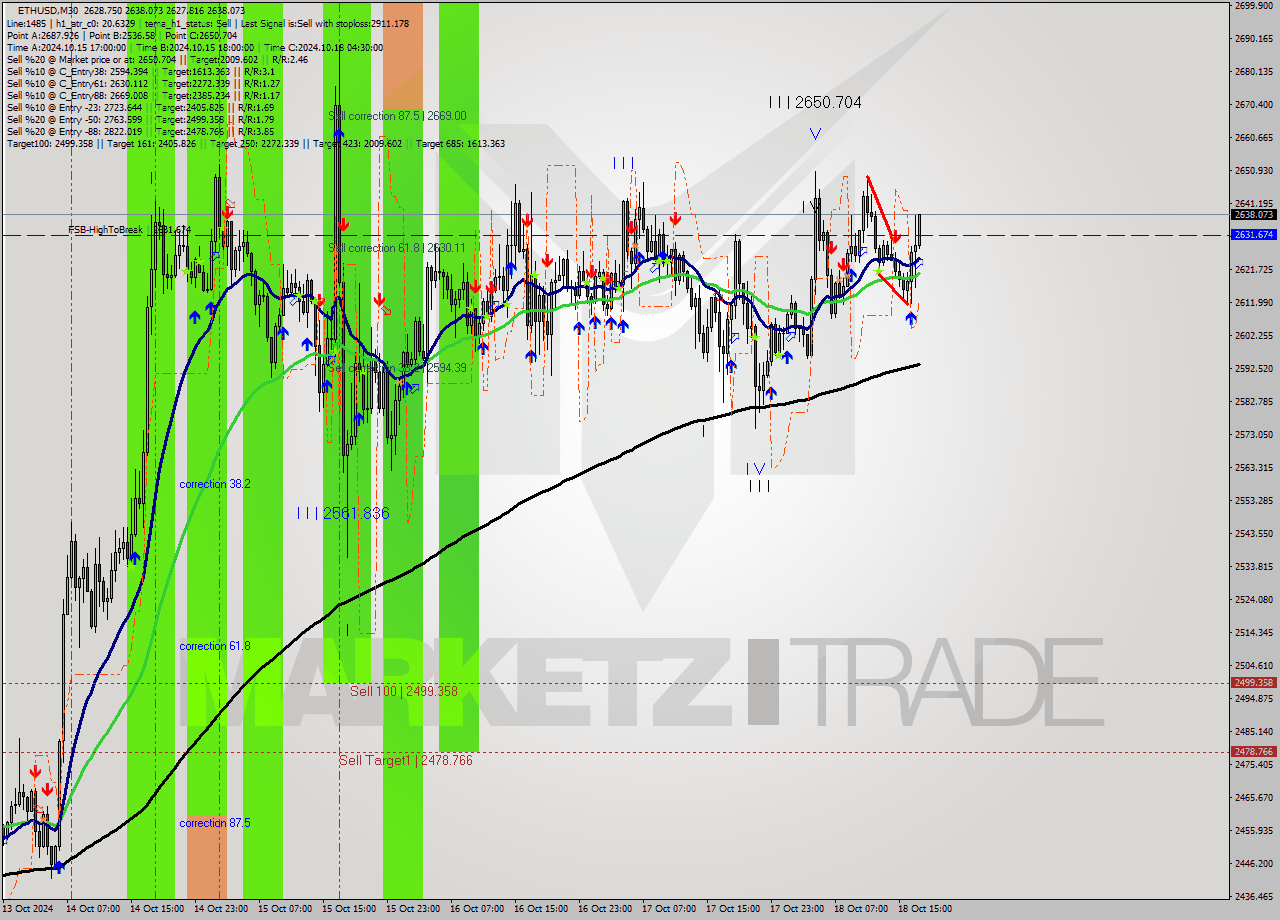Viewport: 1280px width, 920px height.
Task: Click the blue 'correction 61.8' label
Action: tap(215, 647)
